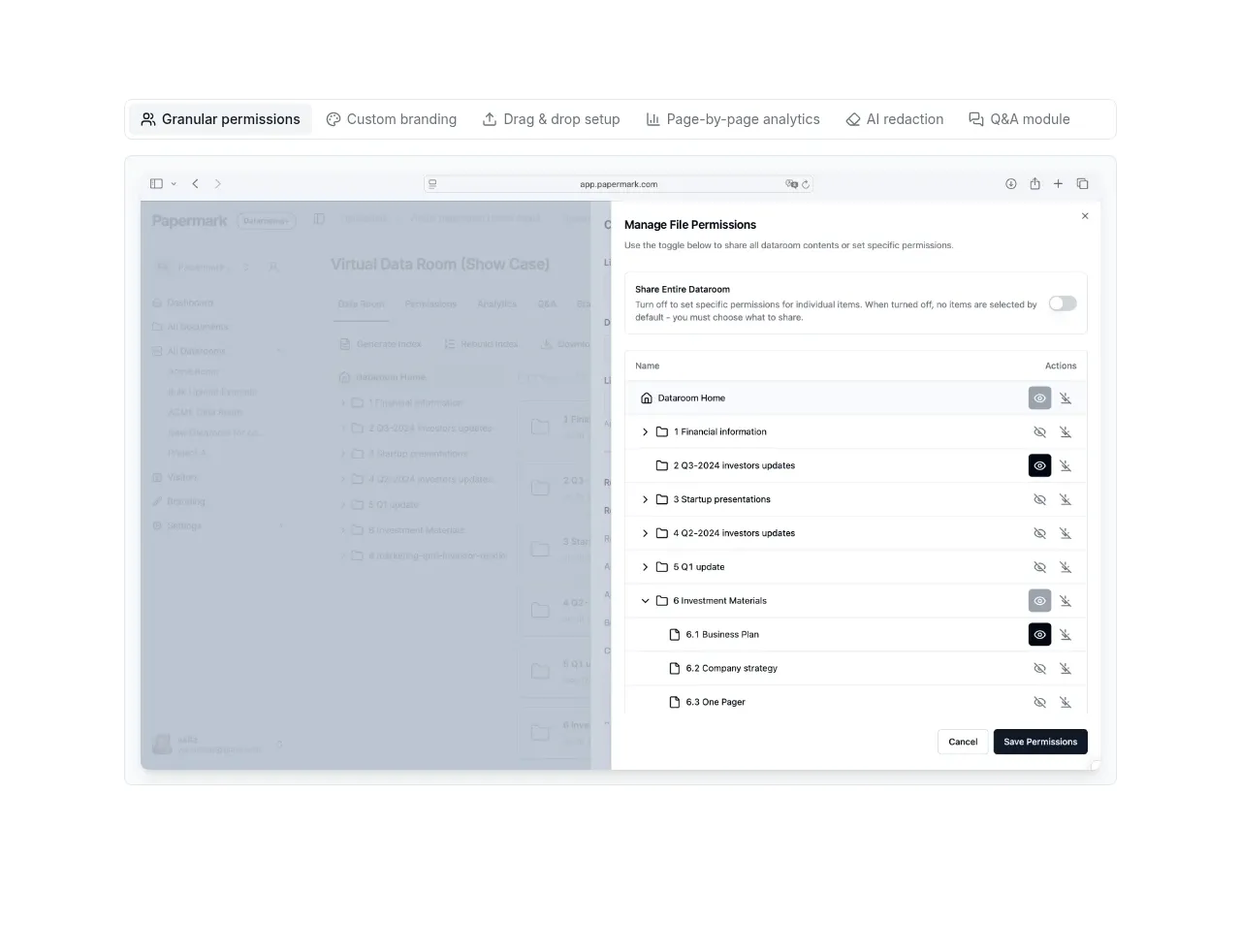Switch to the AI redaction tab
Viewport: 1241px width, 952px height.
(895, 119)
